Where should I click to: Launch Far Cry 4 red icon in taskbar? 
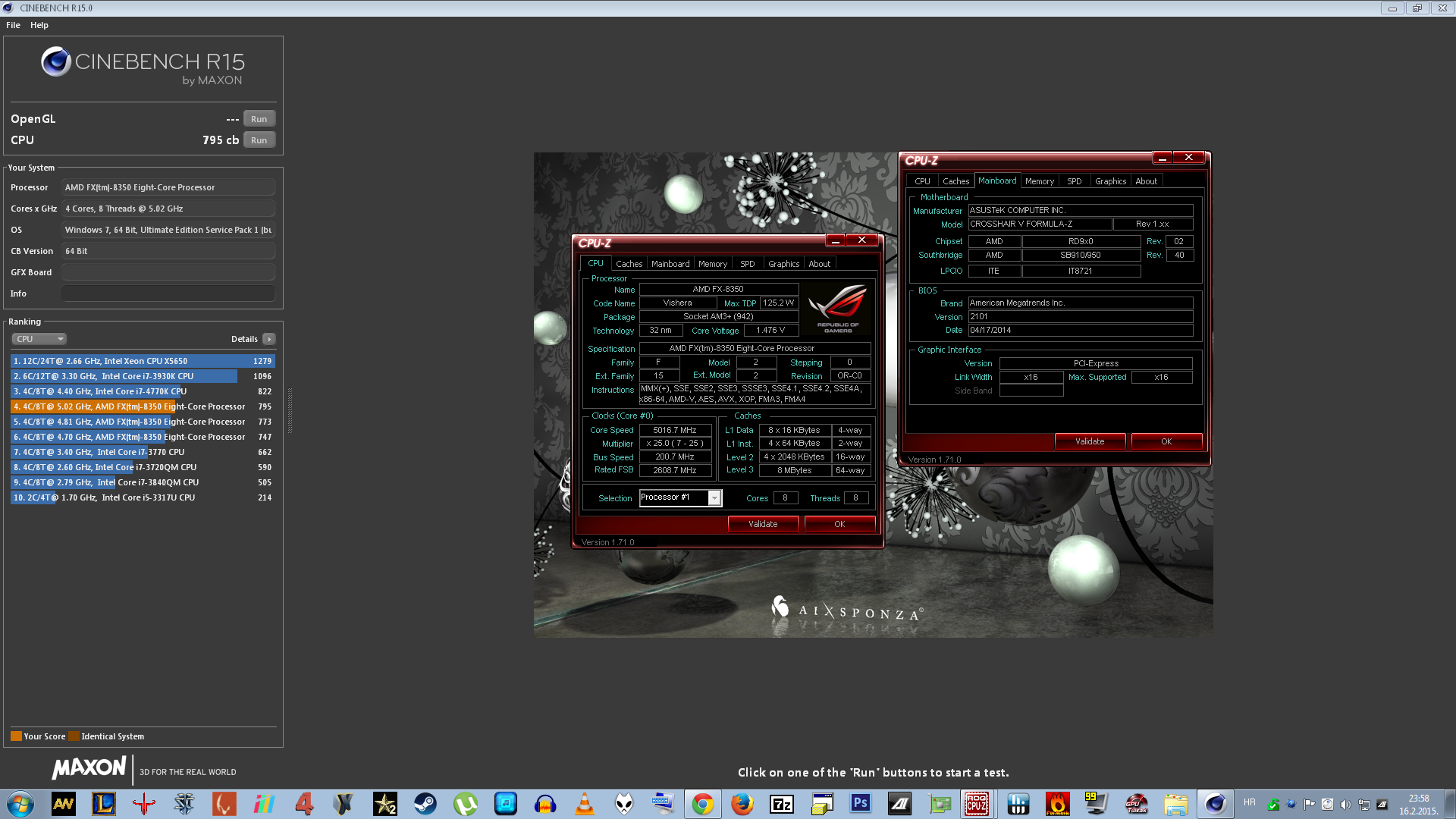coord(304,804)
